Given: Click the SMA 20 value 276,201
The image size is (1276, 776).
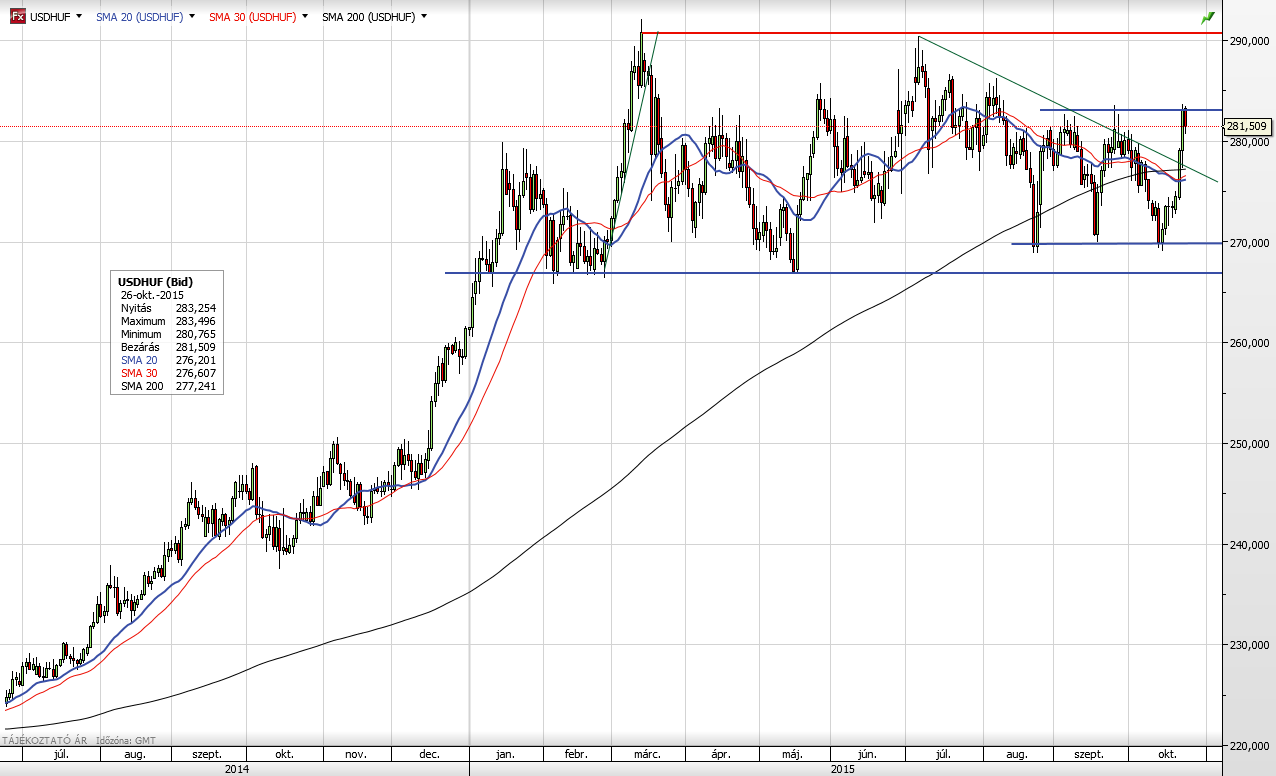Looking at the screenshot, I should pyautogui.click(x=196, y=360).
